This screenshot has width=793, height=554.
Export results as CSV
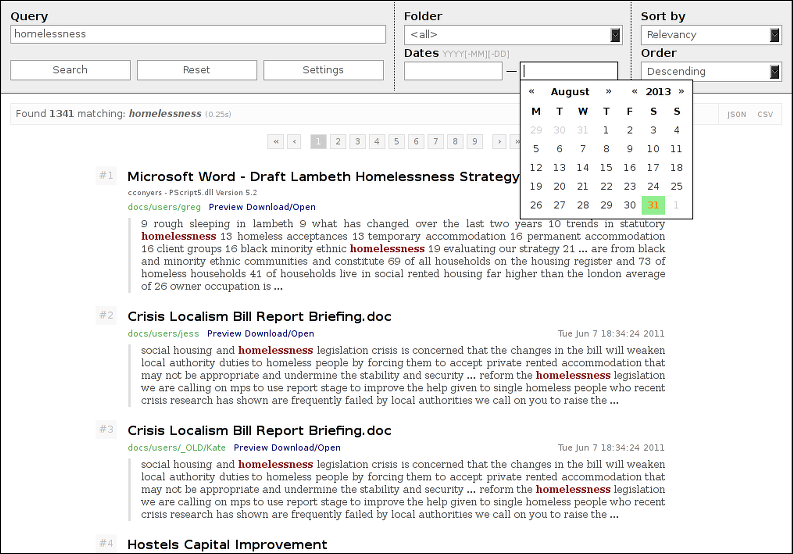tap(765, 114)
